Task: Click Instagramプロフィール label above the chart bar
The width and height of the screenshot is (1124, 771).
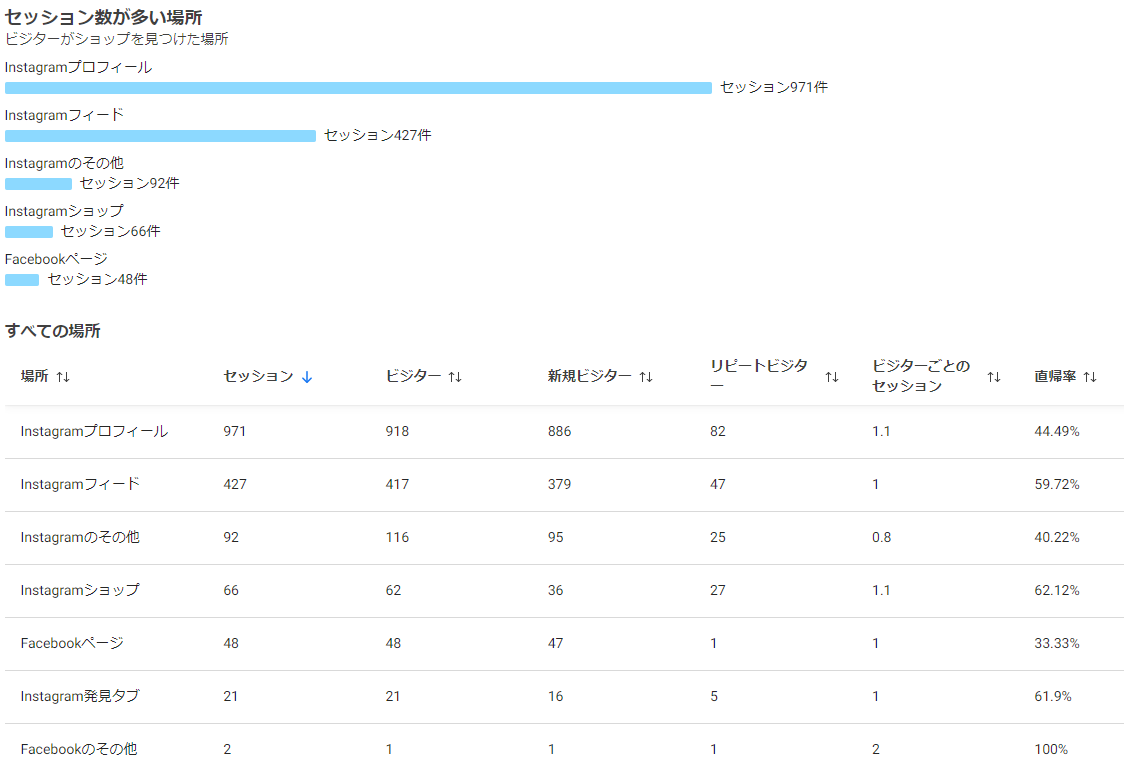Action: pyautogui.click(x=78, y=67)
